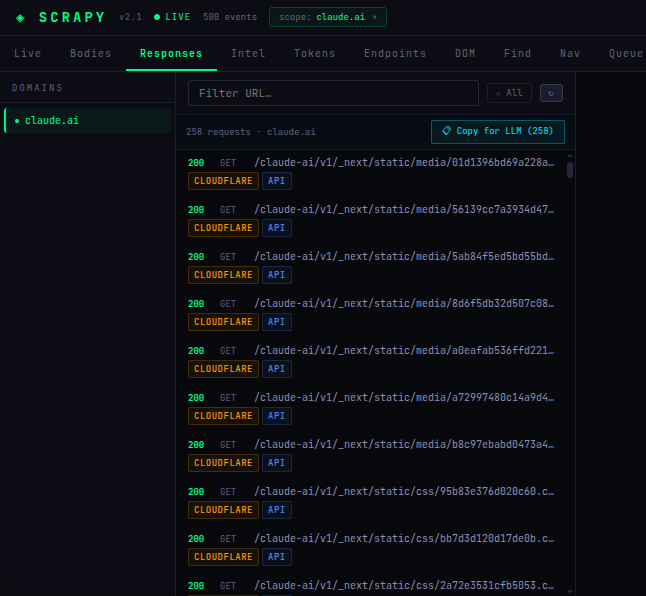This screenshot has height=596, width=646.
Task: Open the Endpoints tab
Action: [395, 53]
